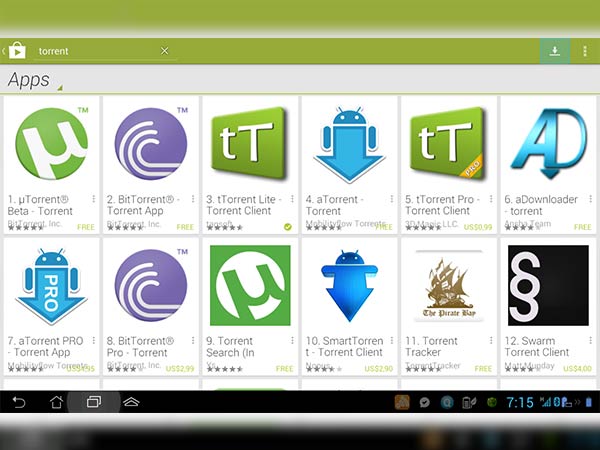600x450 pixels.
Task: Open the three-dot menu for µTorrent Beta
Action: [94, 199]
